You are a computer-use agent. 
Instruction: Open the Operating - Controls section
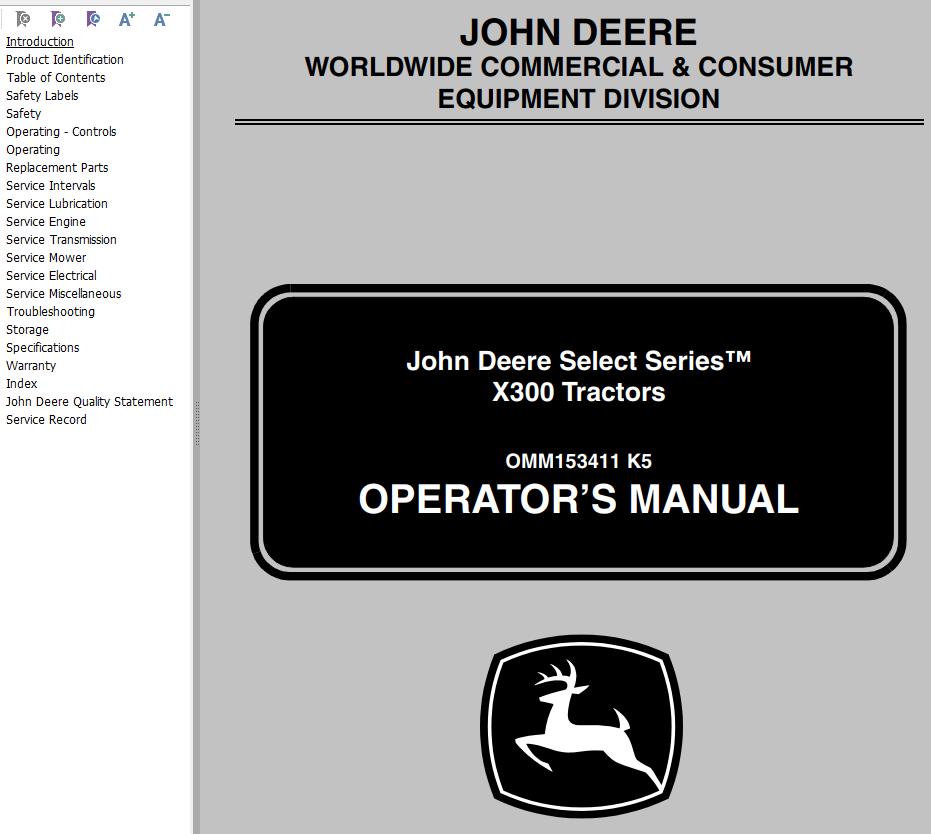click(x=61, y=131)
